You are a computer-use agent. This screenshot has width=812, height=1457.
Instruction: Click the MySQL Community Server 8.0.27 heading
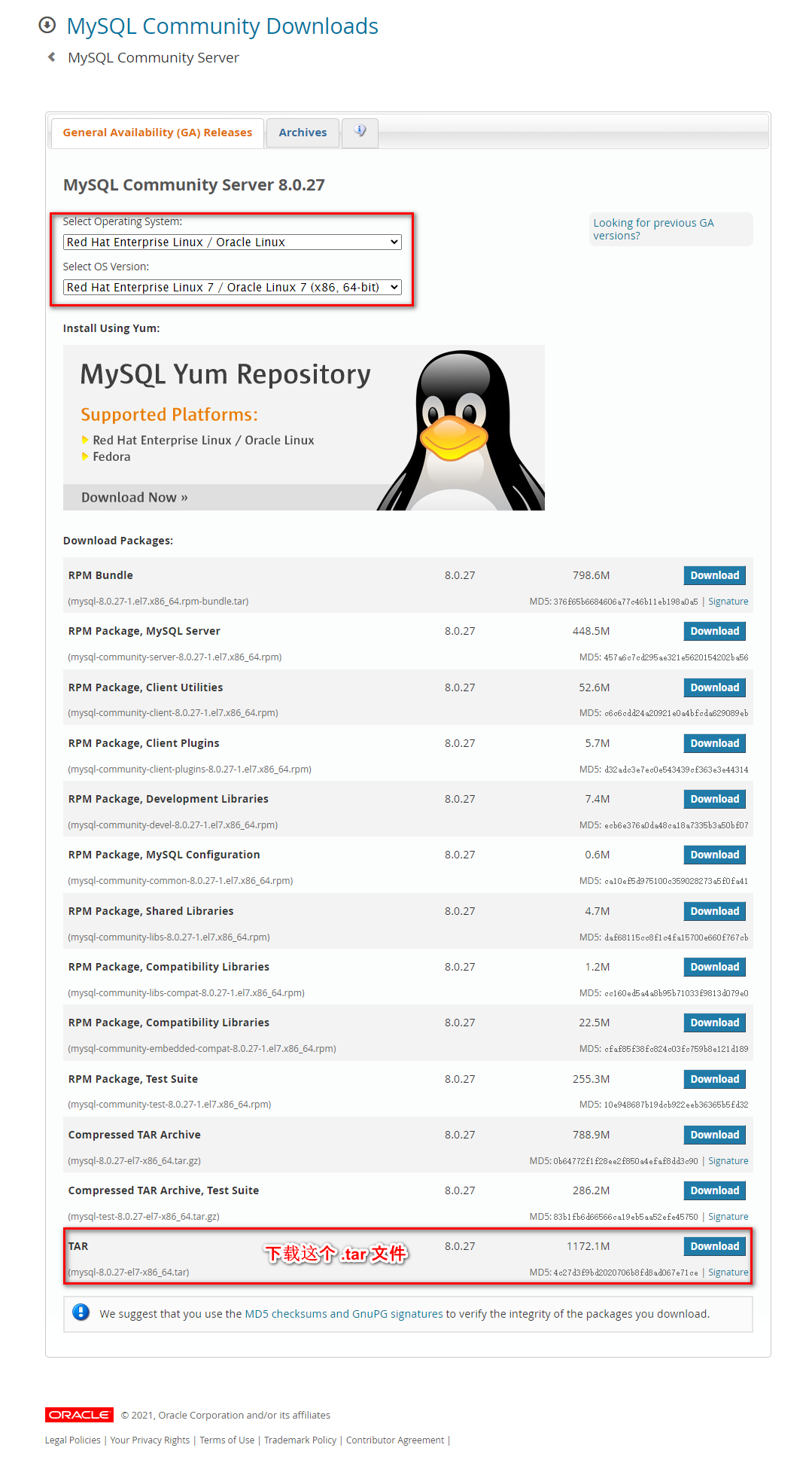coord(194,185)
